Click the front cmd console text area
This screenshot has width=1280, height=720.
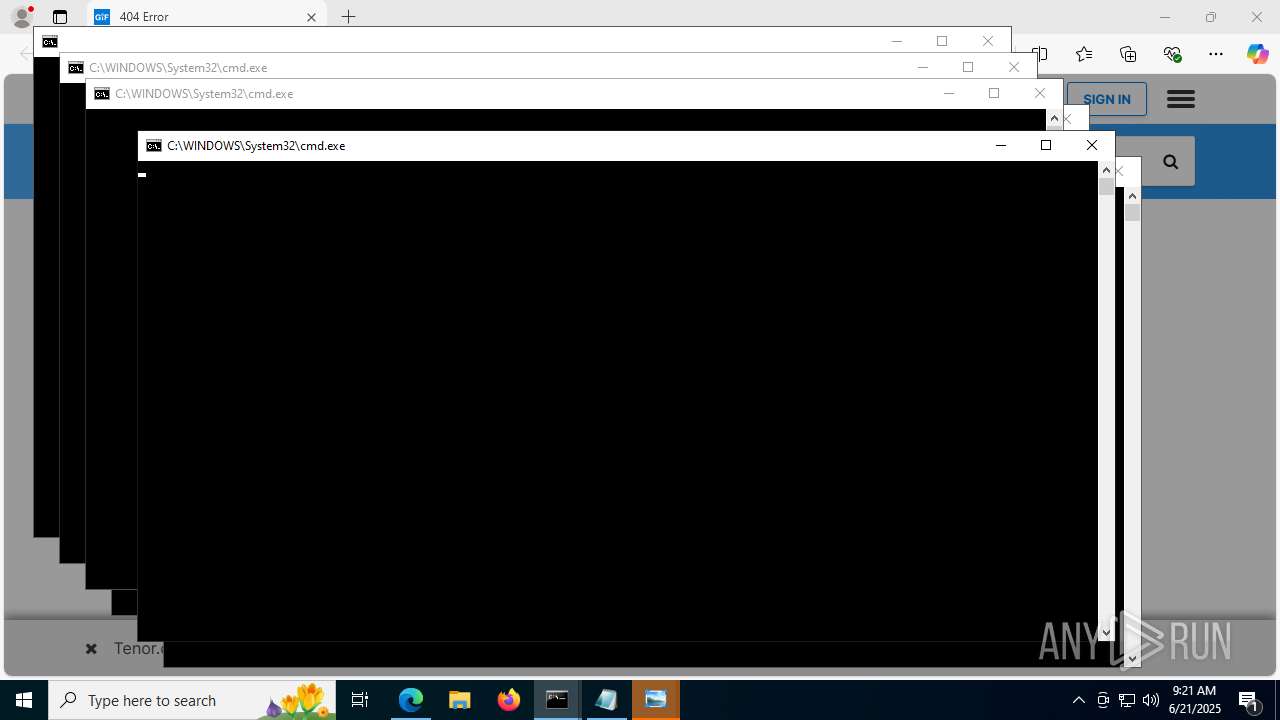617,400
